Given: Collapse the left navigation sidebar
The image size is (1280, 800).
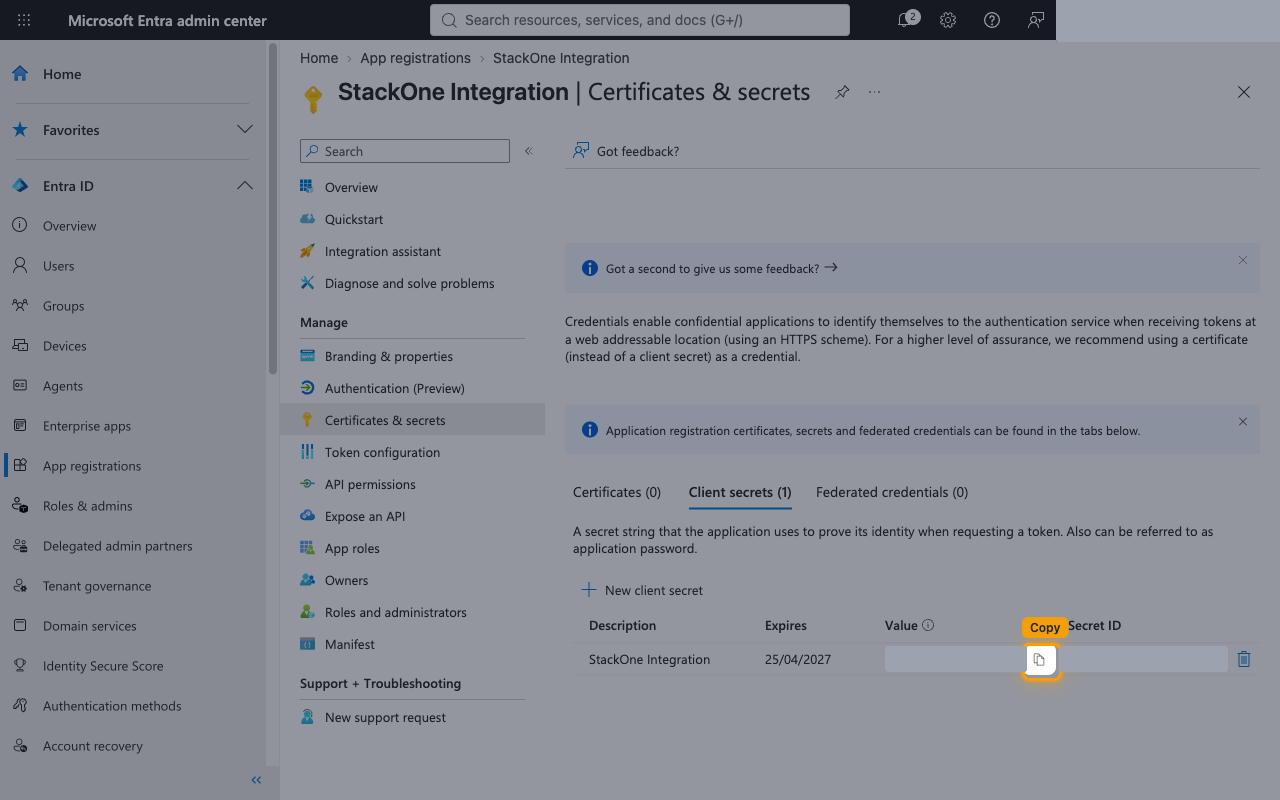Looking at the screenshot, I should (256, 780).
